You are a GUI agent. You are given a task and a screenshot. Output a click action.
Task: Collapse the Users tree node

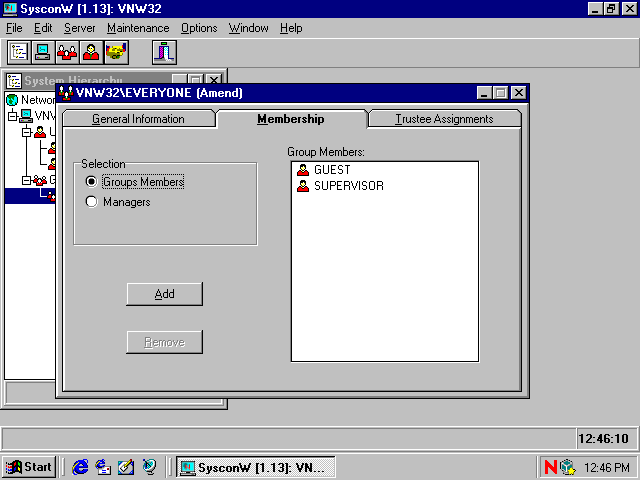27,132
